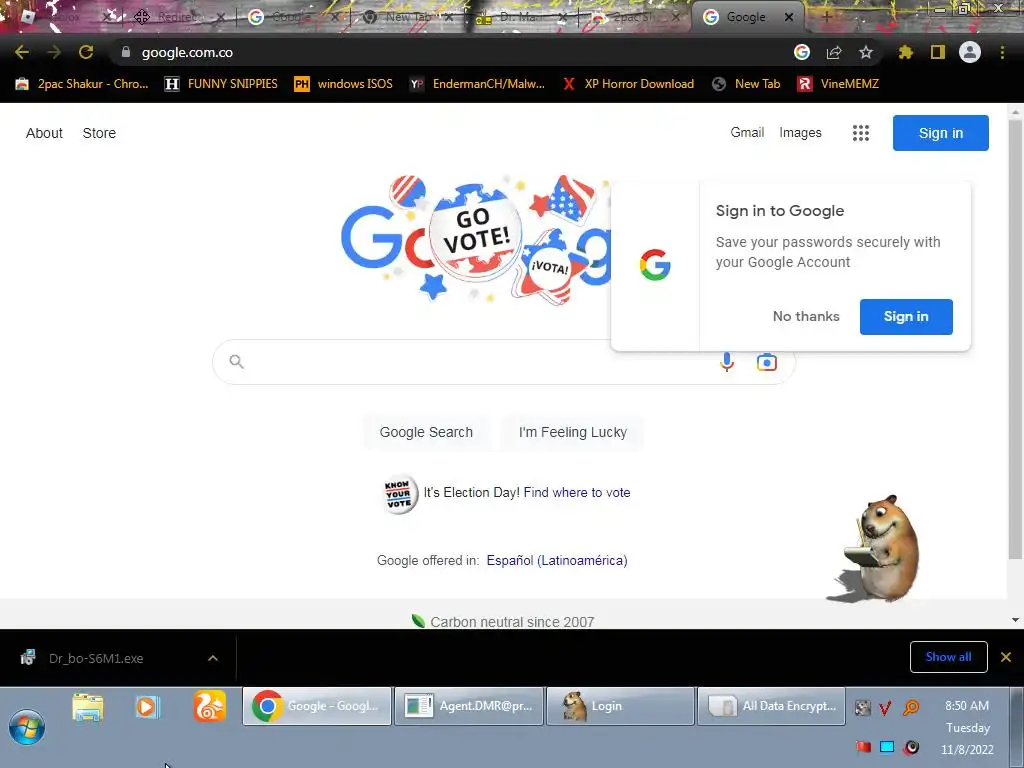Switch to the All Data Encrypt... taskbar window

(771, 706)
